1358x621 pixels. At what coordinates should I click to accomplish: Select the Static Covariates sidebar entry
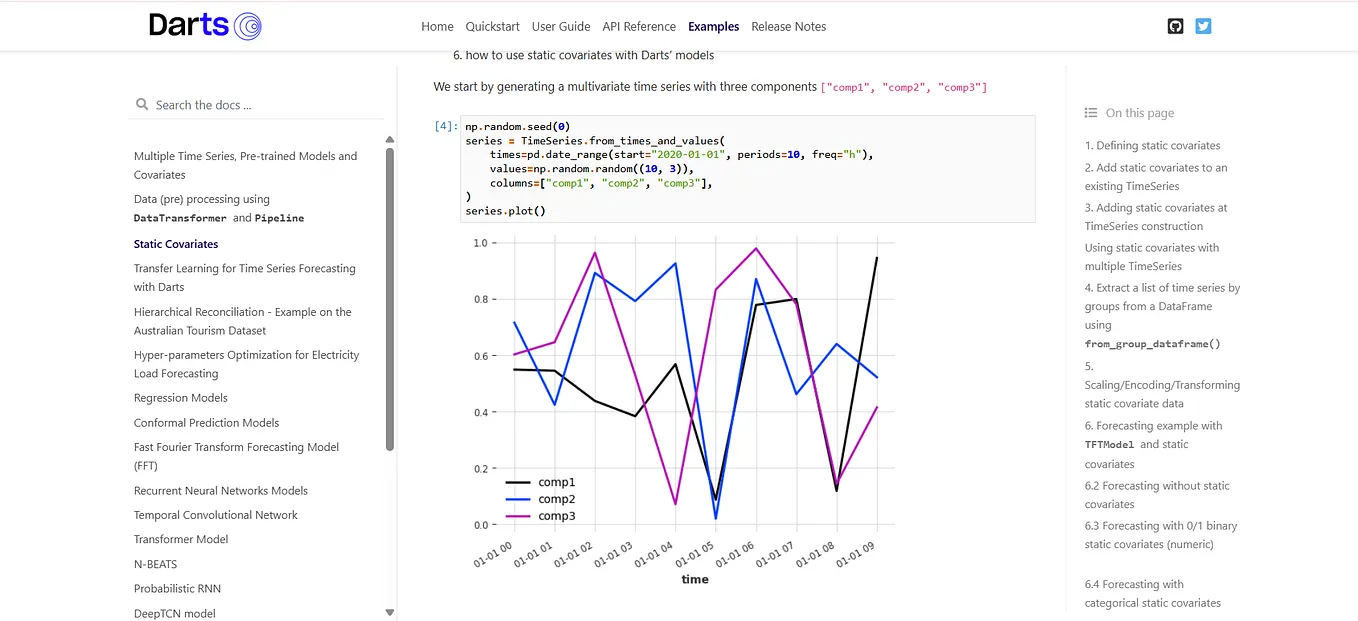(176, 243)
